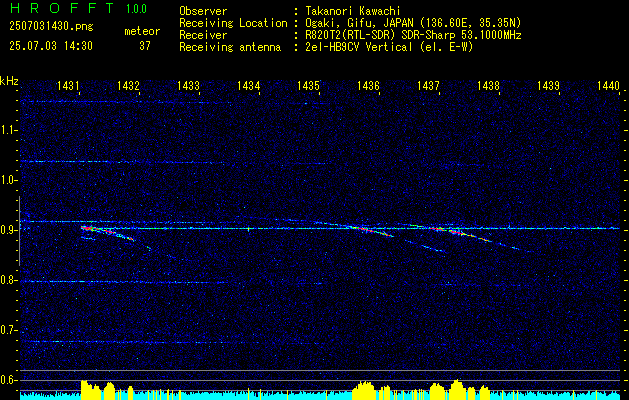Image resolution: width=629 pixels, height=400 pixels.
Task: Click the yellow power bar below 1436
Action: 363,390
